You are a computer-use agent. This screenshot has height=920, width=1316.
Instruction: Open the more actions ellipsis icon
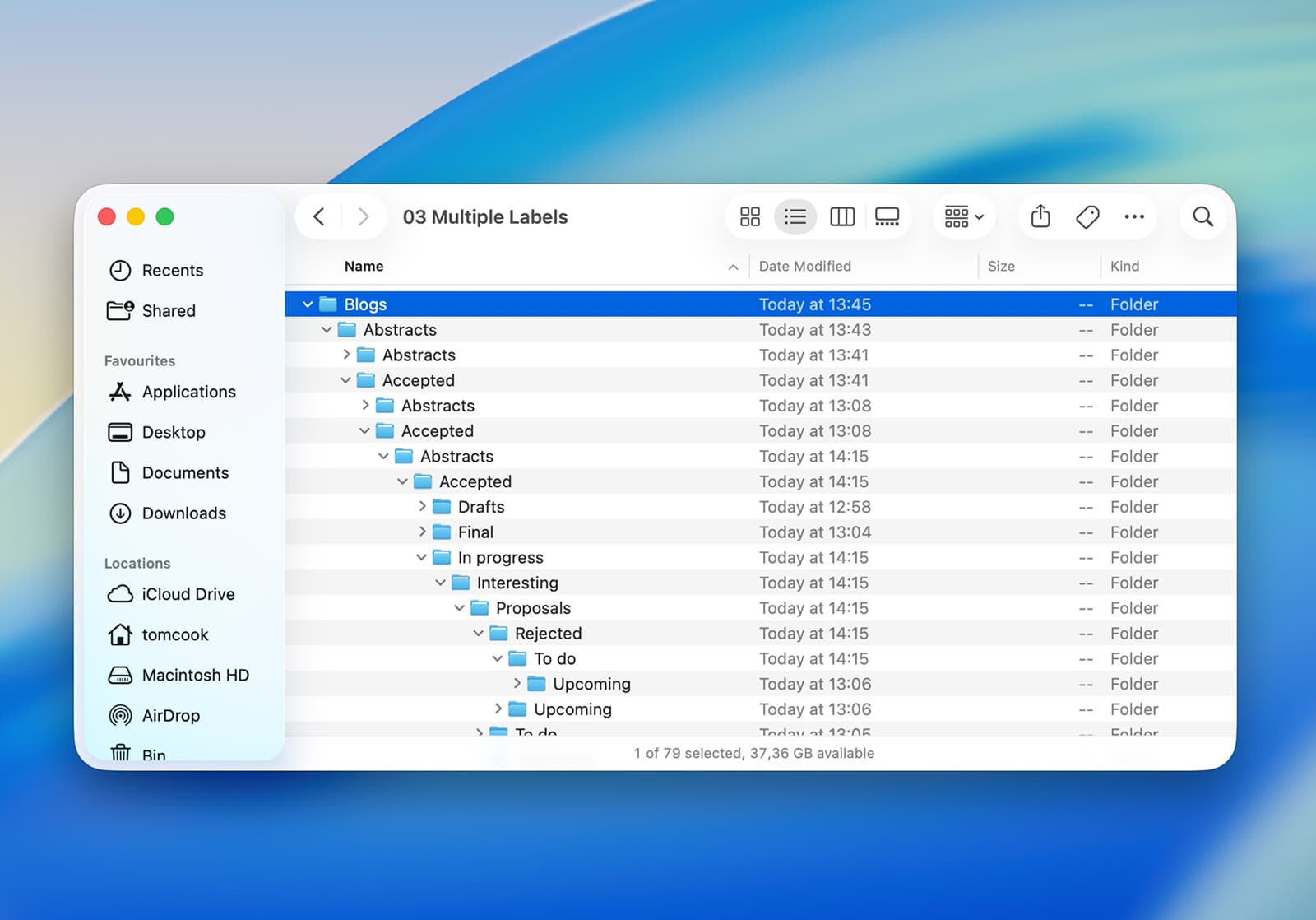pyautogui.click(x=1134, y=216)
